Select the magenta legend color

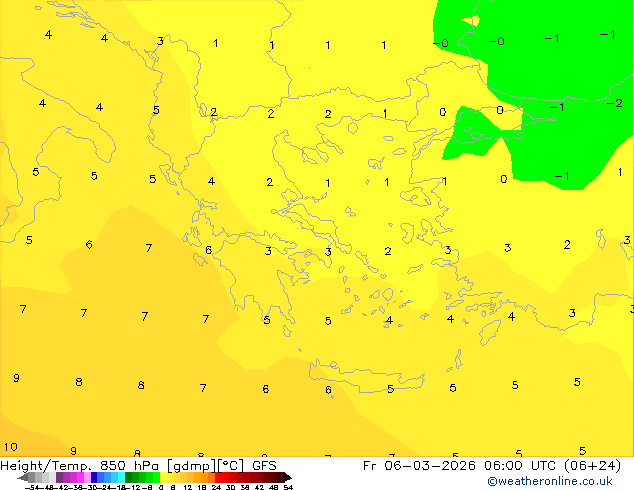click(80, 477)
